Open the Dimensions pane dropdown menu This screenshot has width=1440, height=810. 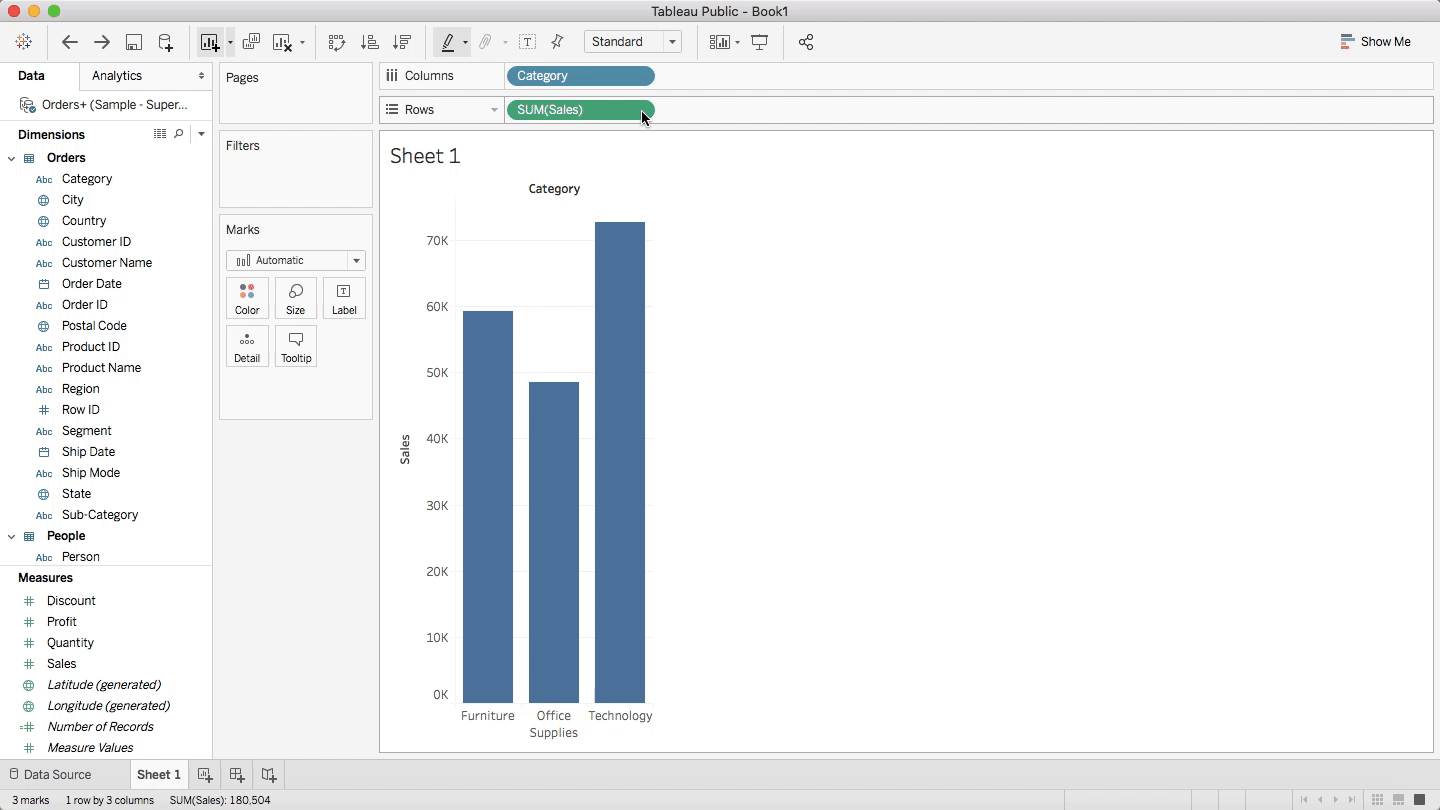coord(201,134)
